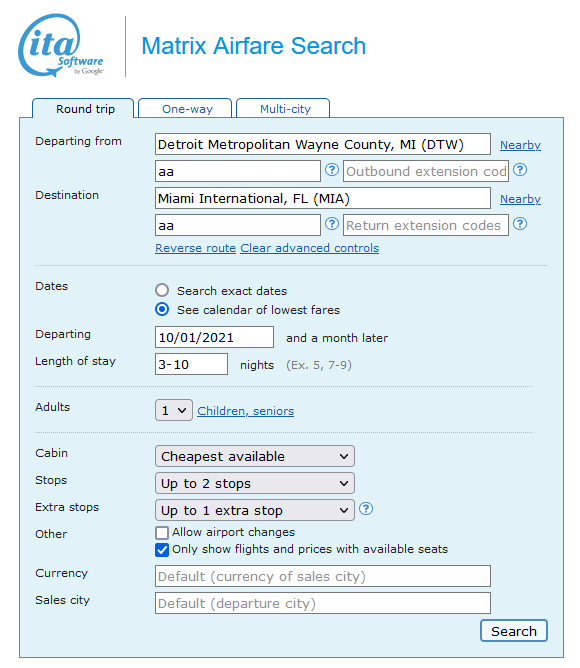This screenshot has height=668, width=580.
Task: Click Clear advanced controls link
Action: pos(309,248)
